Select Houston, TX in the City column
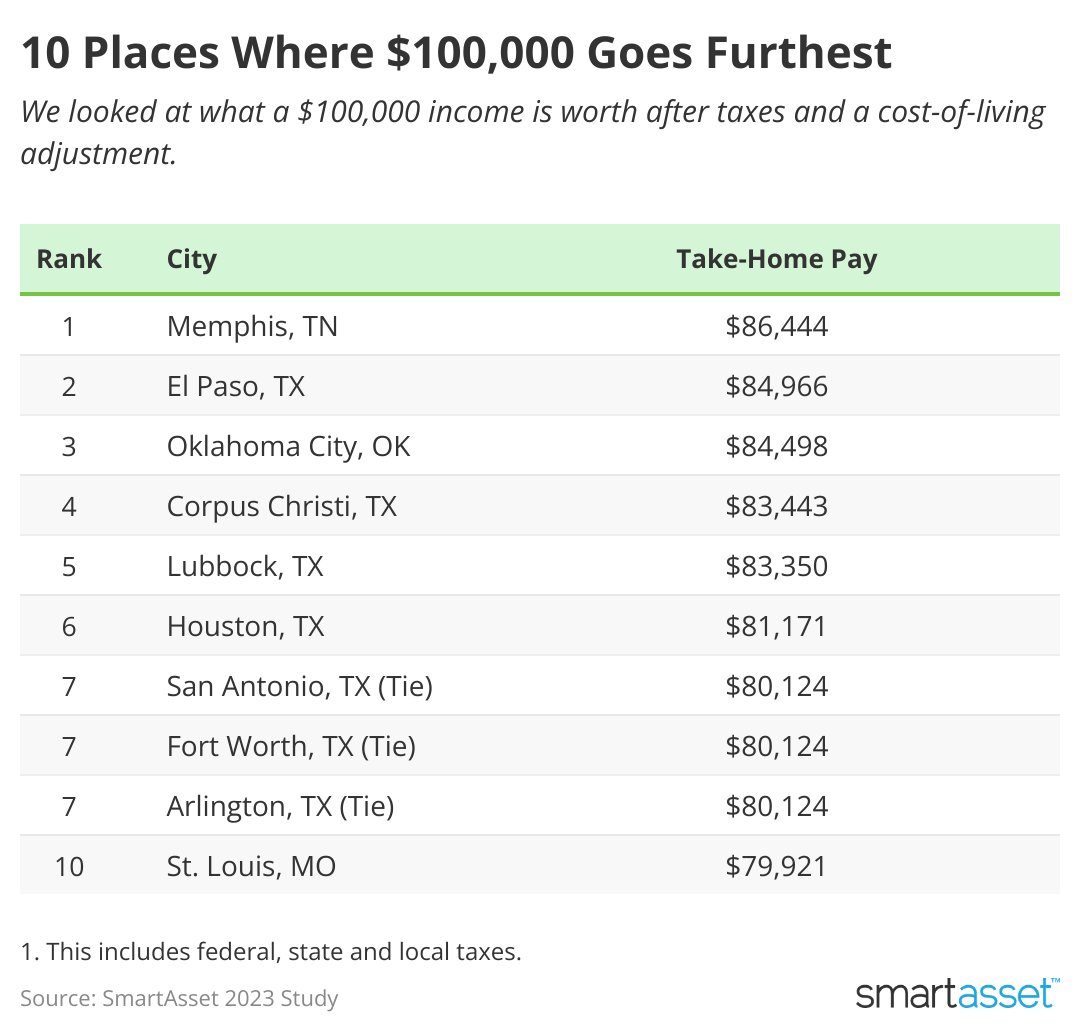1080x1034 pixels. click(245, 626)
